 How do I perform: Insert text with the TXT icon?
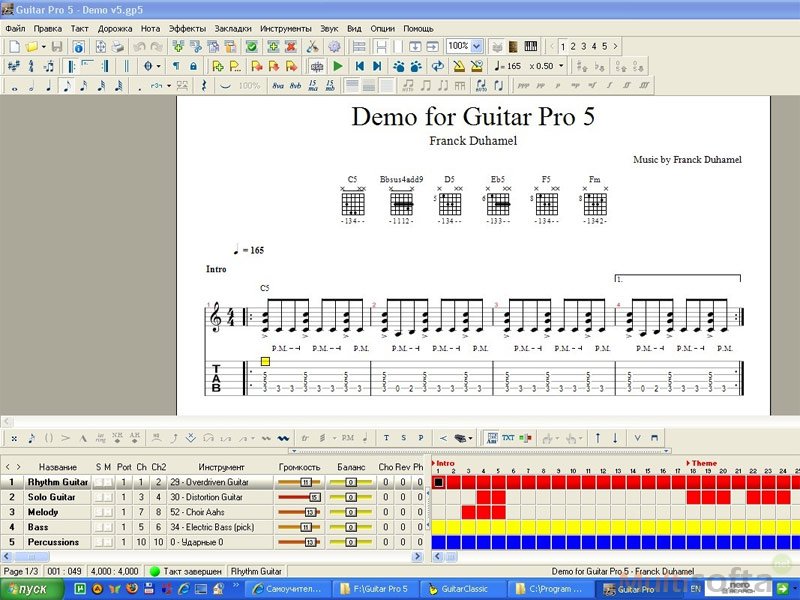(x=508, y=438)
